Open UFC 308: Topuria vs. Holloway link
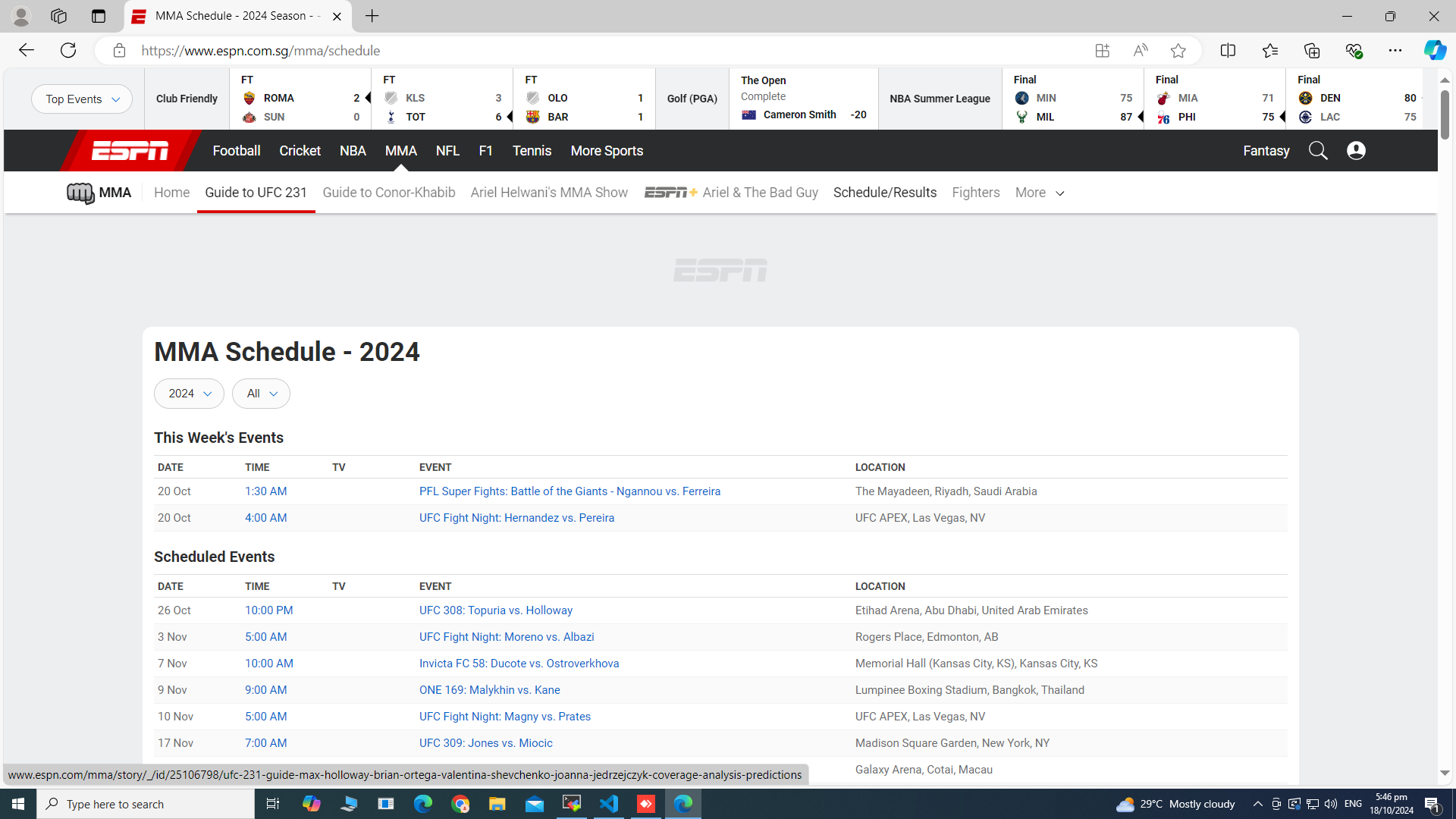The image size is (1456, 819). (x=495, y=610)
